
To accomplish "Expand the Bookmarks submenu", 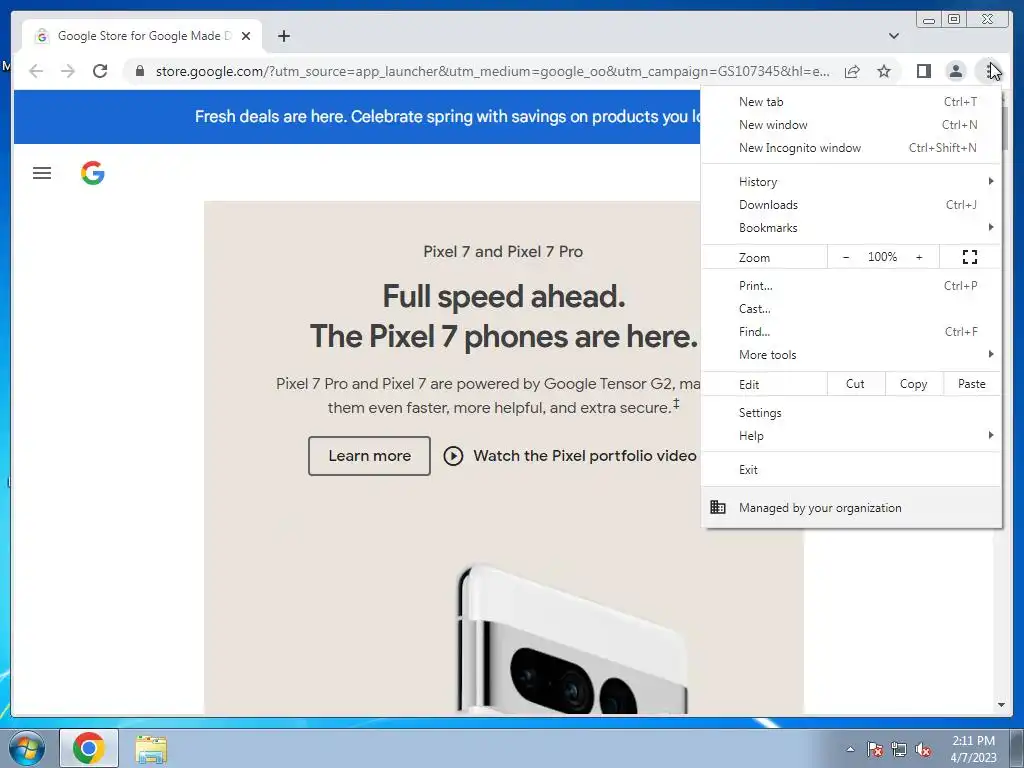I will [x=851, y=228].
